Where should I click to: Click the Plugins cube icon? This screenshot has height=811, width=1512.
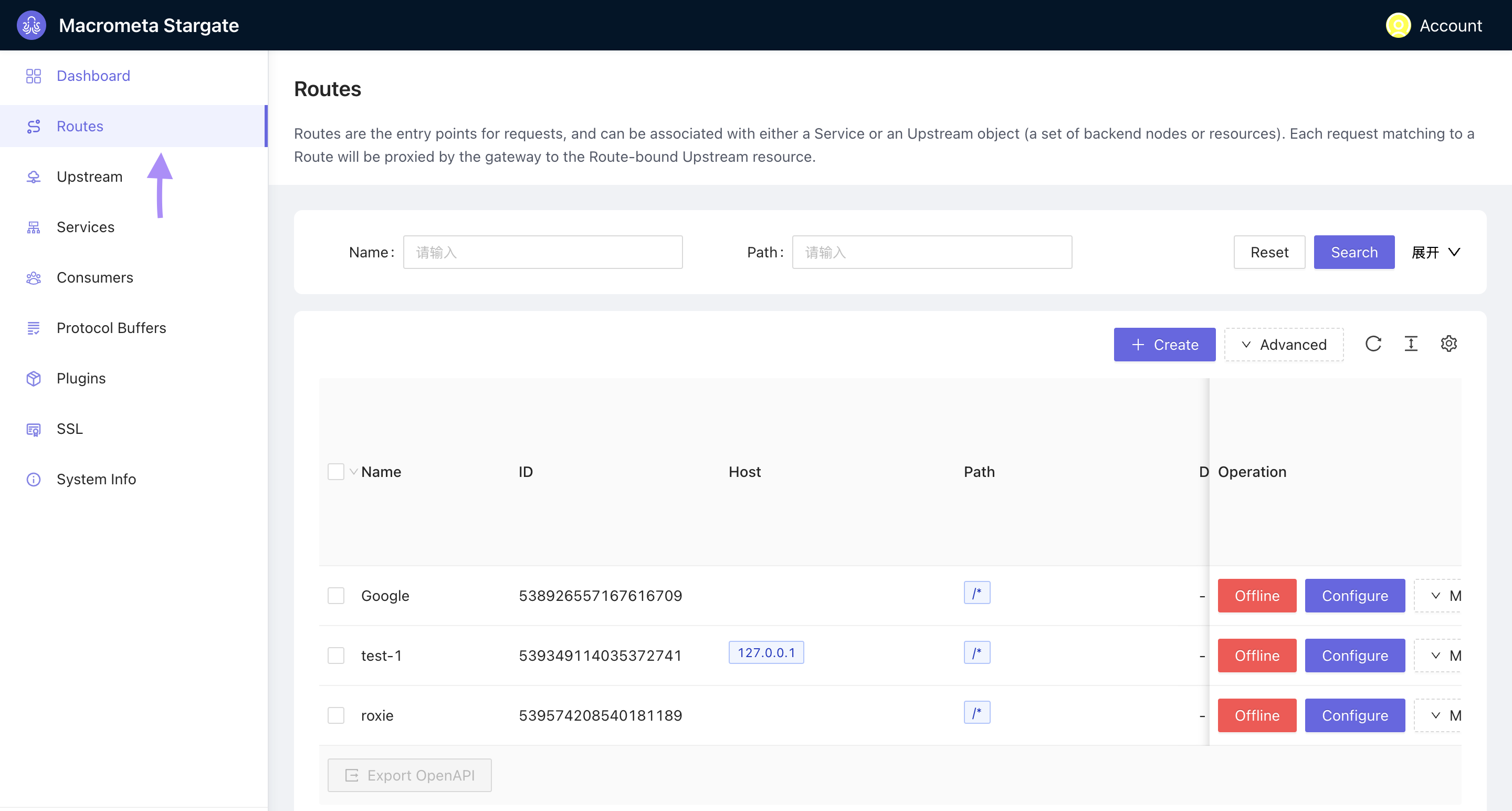pos(34,378)
